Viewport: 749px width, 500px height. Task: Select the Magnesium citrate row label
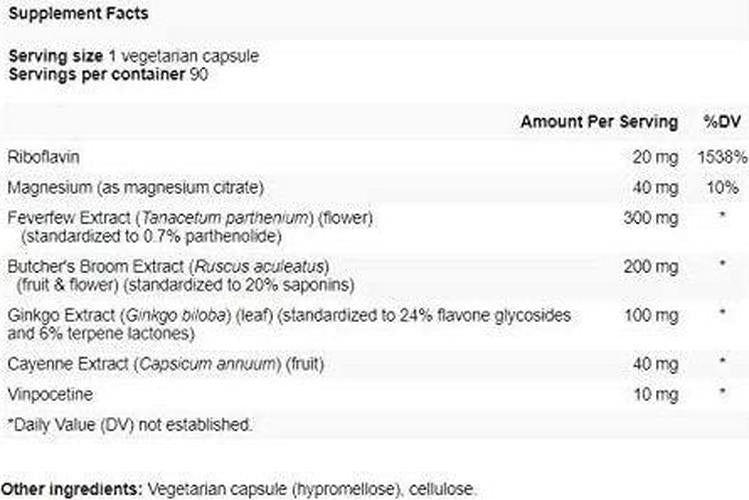135,187
